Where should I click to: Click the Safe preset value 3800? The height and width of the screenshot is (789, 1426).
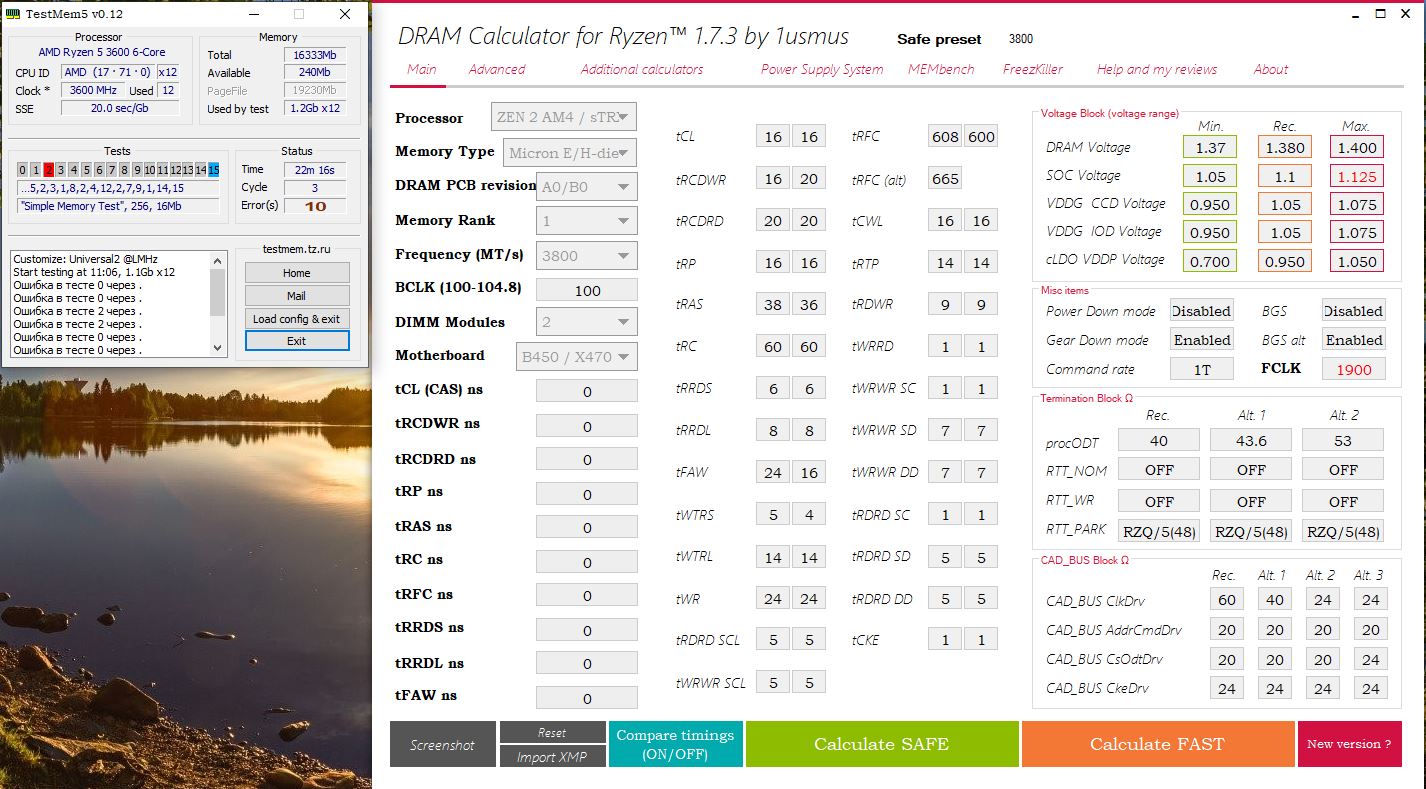pos(1021,39)
